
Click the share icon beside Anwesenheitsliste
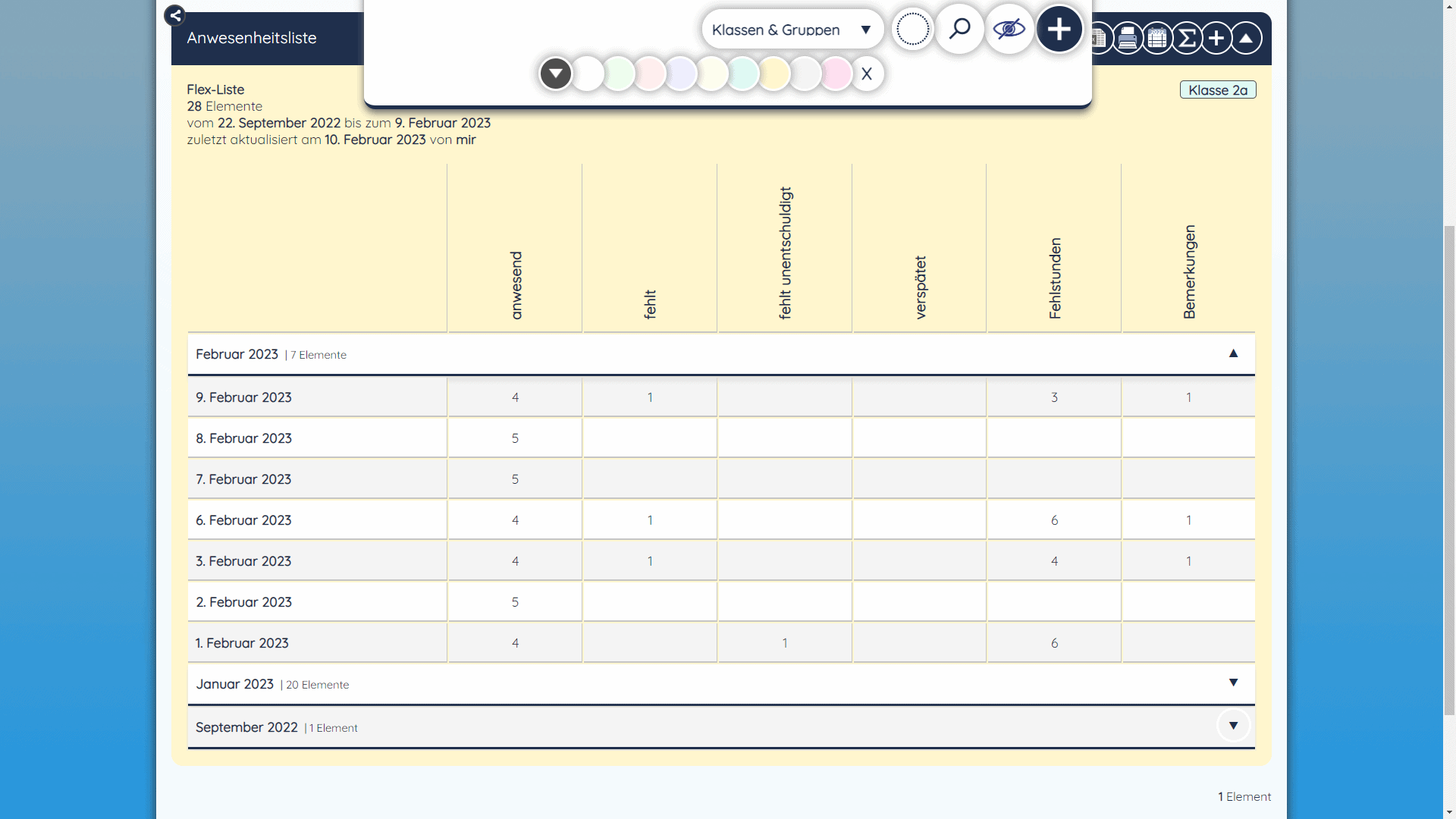tap(175, 15)
